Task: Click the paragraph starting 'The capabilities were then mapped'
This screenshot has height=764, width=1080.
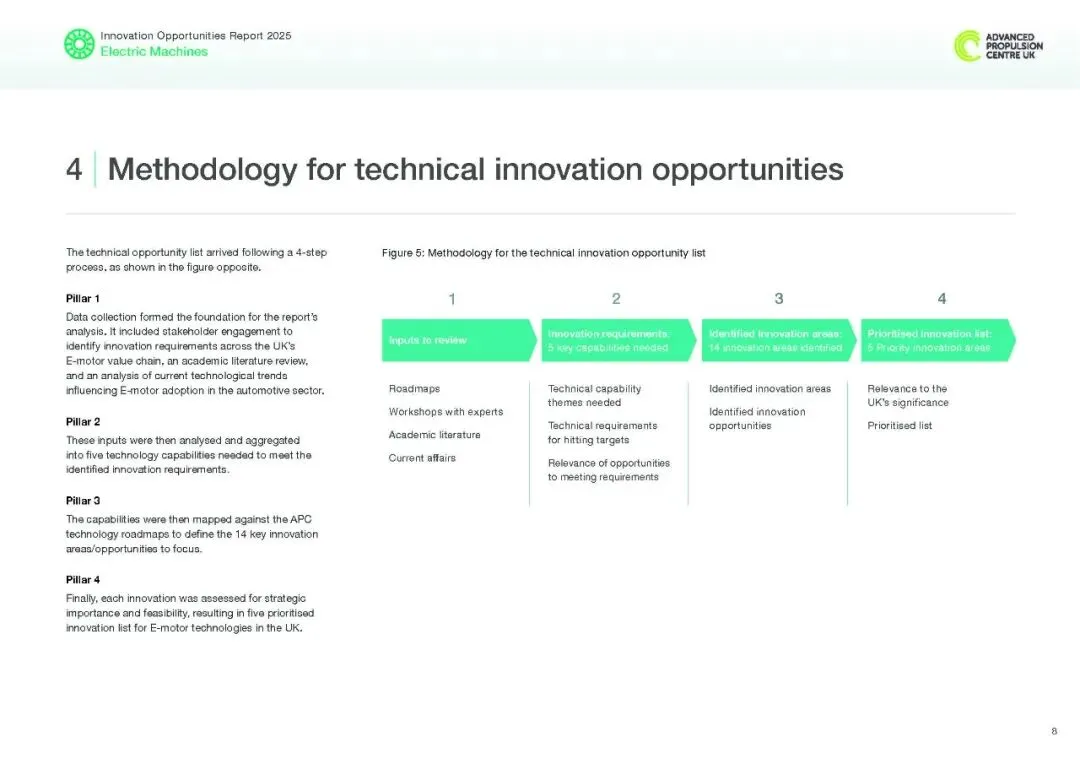Action: click(x=192, y=534)
